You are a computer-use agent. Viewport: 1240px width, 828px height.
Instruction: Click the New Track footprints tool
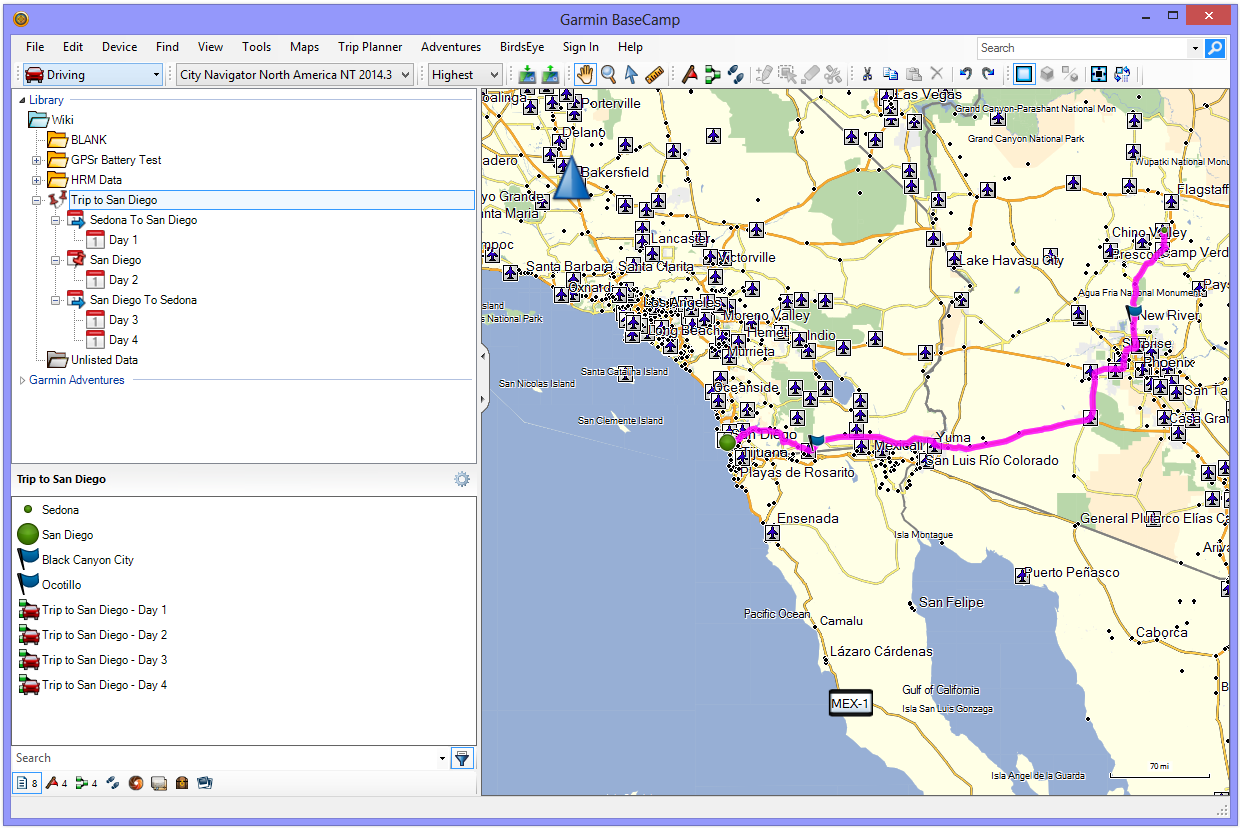point(735,74)
